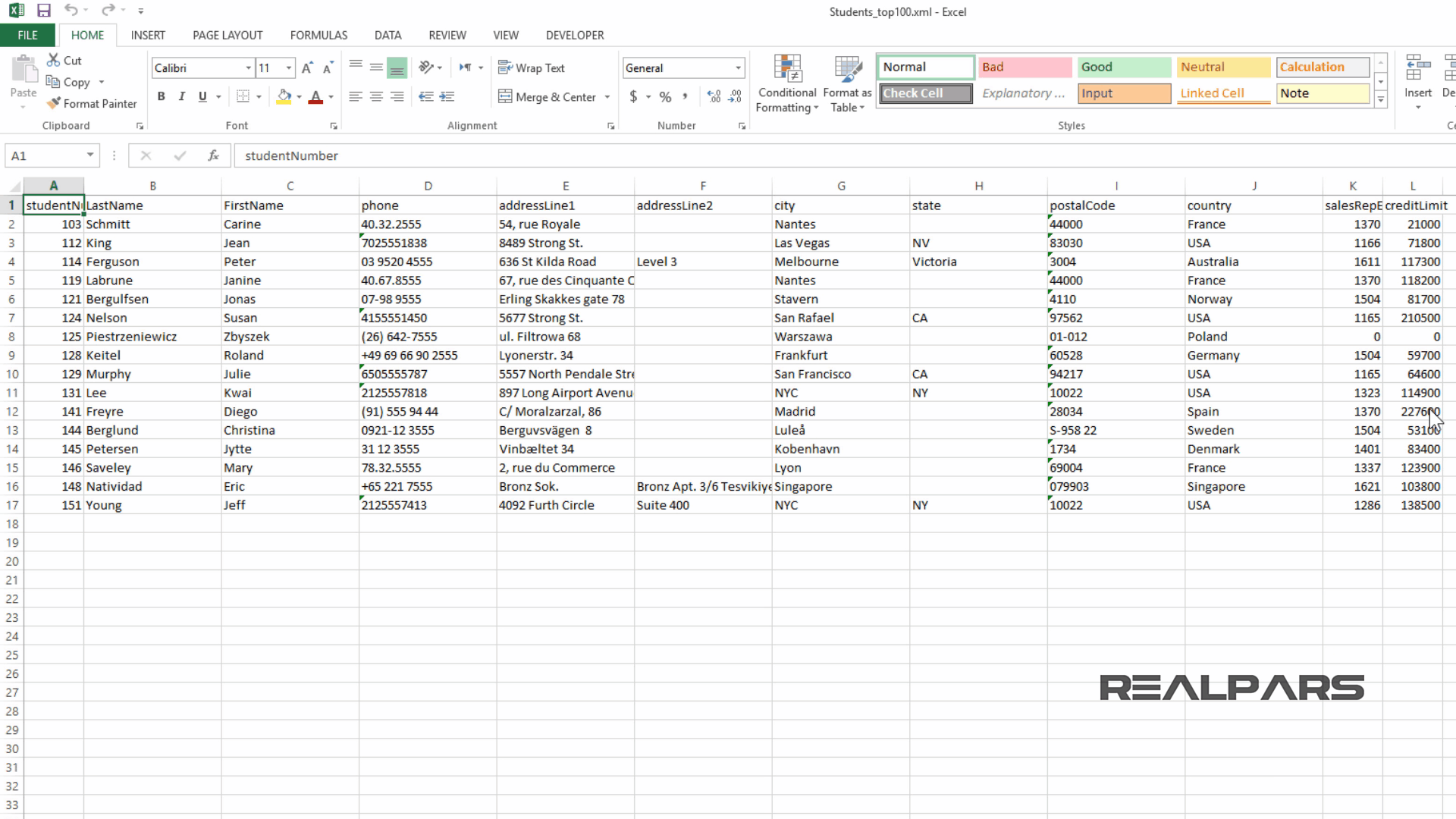
Task: Click the Borders icon in Font group
Action: tap(243, 96)
